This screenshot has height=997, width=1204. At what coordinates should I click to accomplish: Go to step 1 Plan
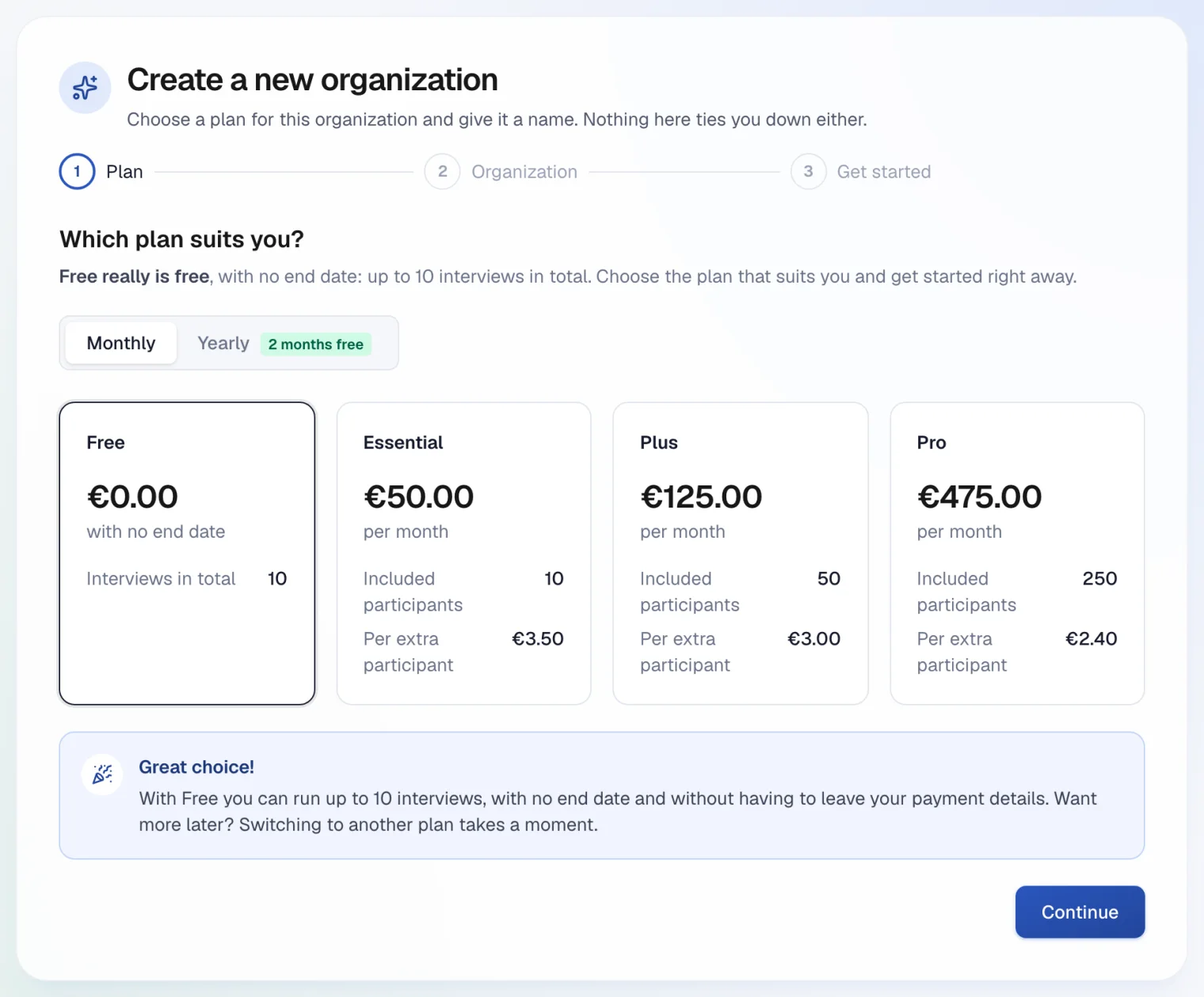(101, 172)
